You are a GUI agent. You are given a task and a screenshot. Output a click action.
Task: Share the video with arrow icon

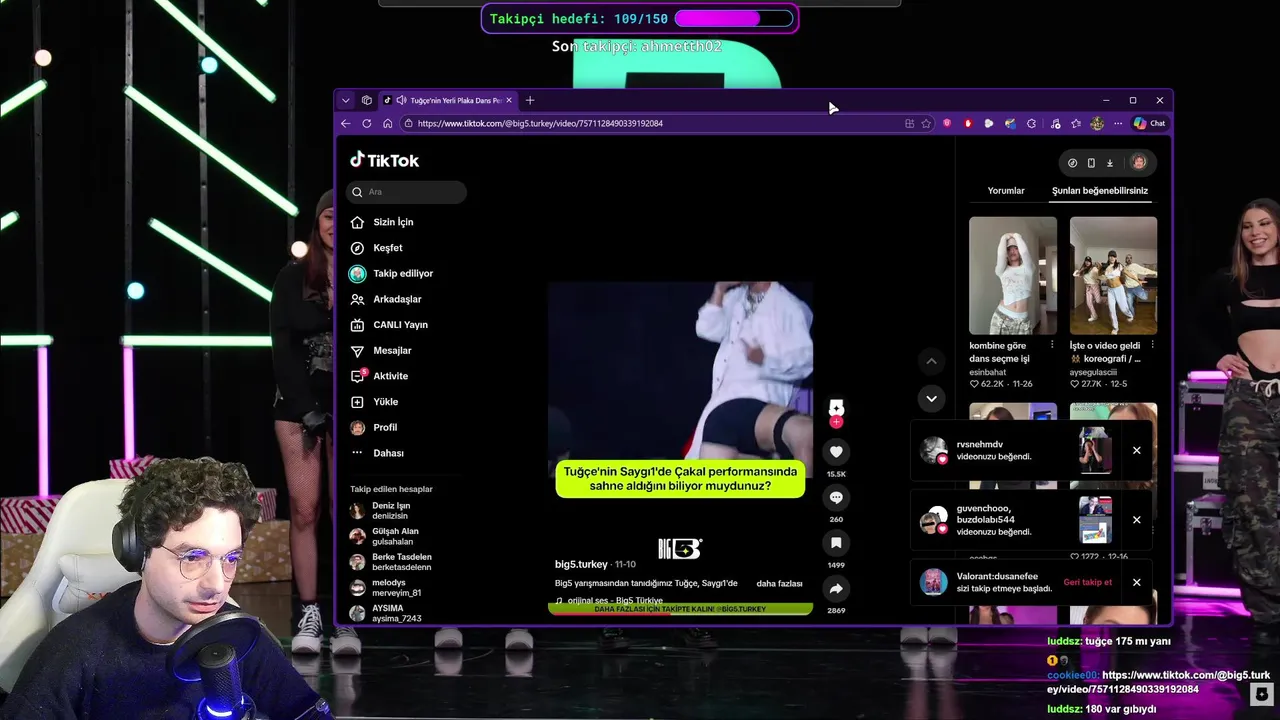coord(836,589)
